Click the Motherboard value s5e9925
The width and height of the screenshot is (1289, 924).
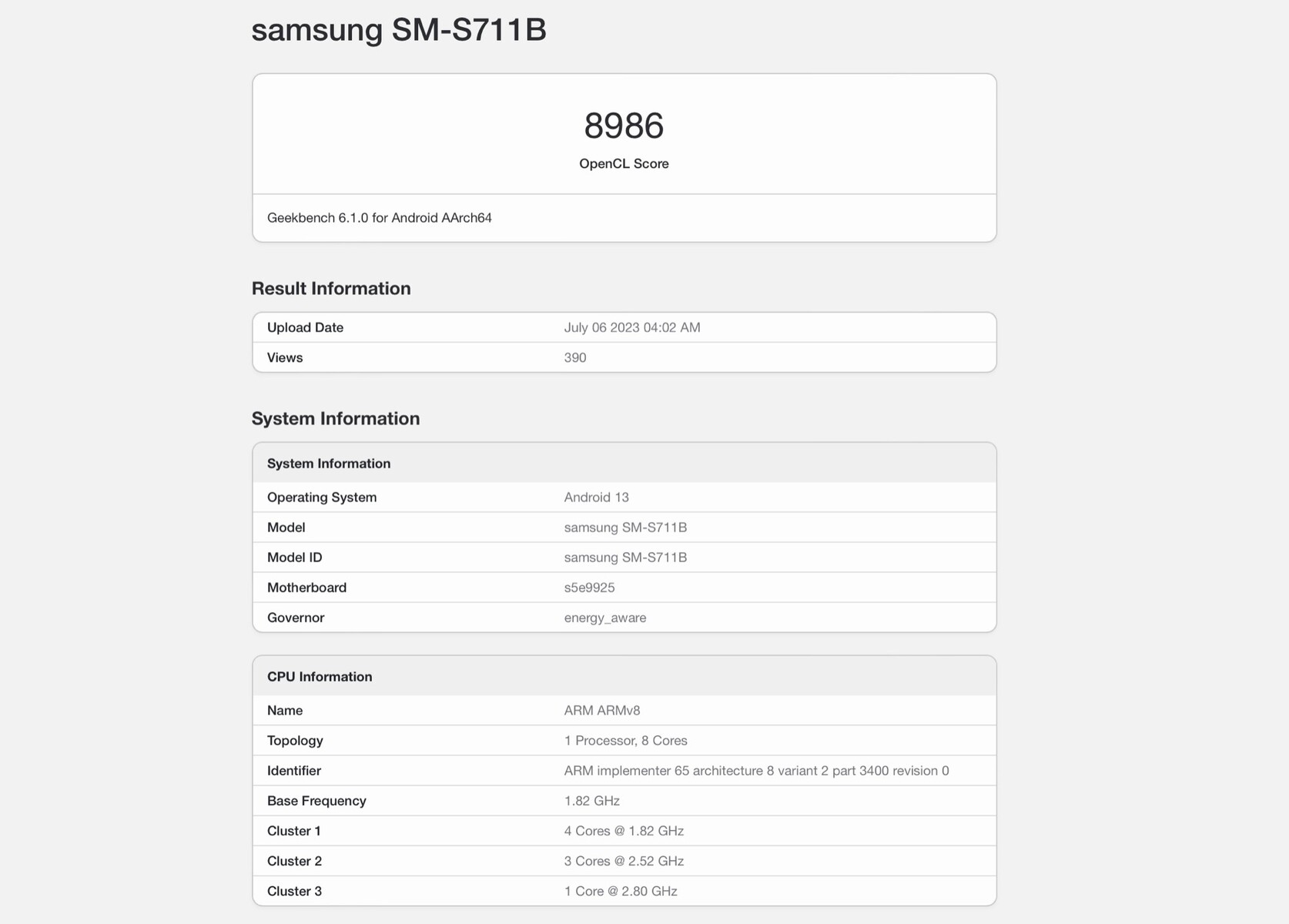pyautogui.click(x=589, y=588)
